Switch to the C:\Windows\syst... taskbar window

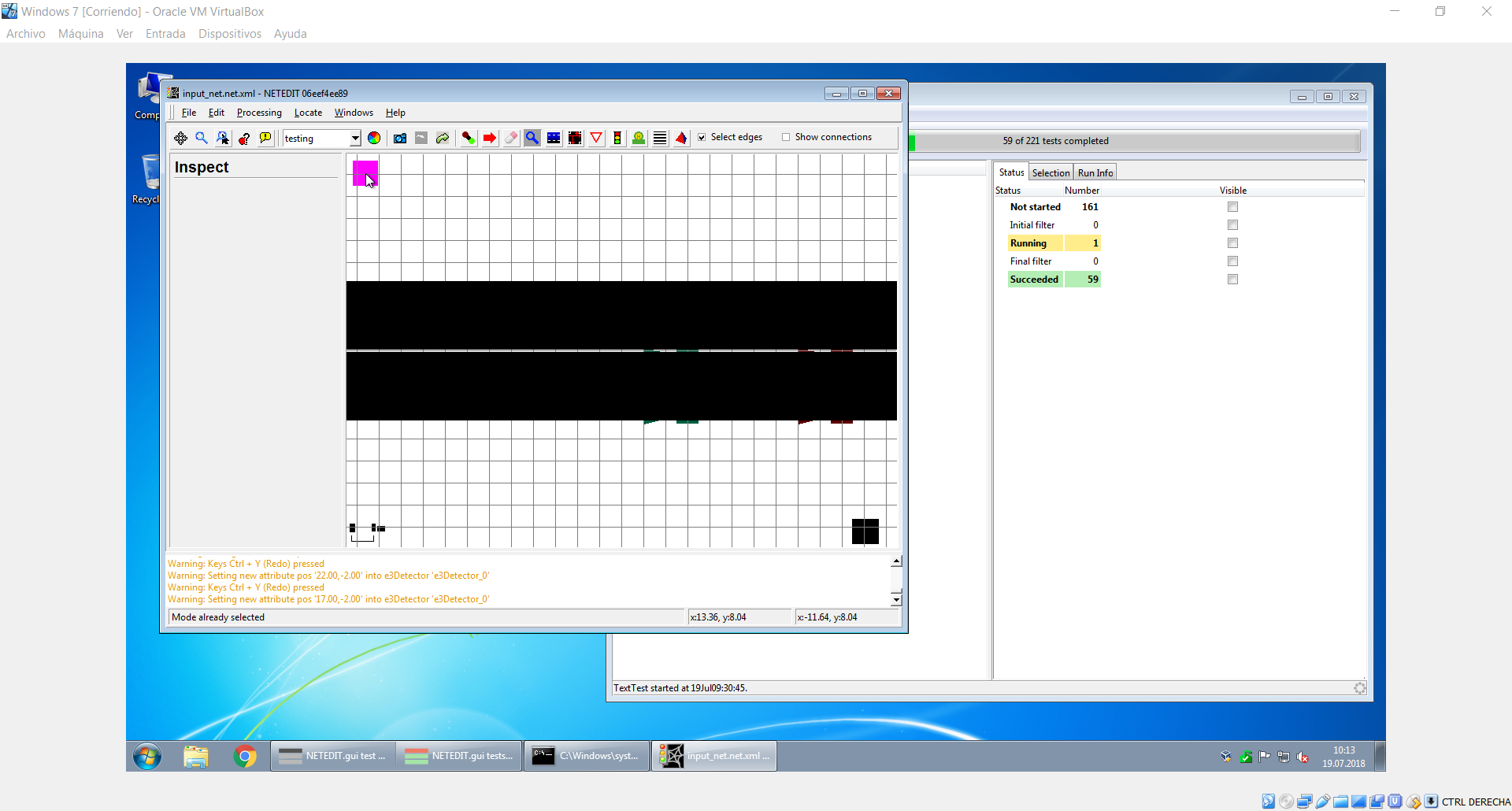pos(587,756)
